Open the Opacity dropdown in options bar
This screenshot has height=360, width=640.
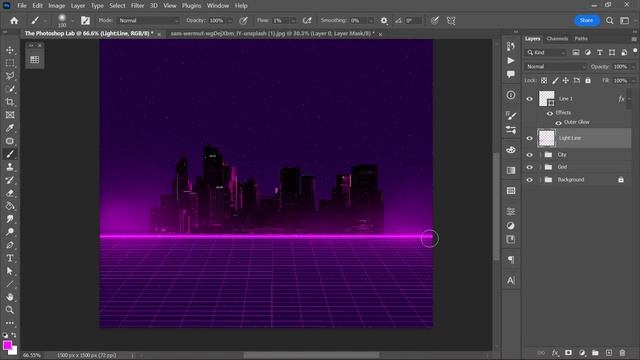229,20
